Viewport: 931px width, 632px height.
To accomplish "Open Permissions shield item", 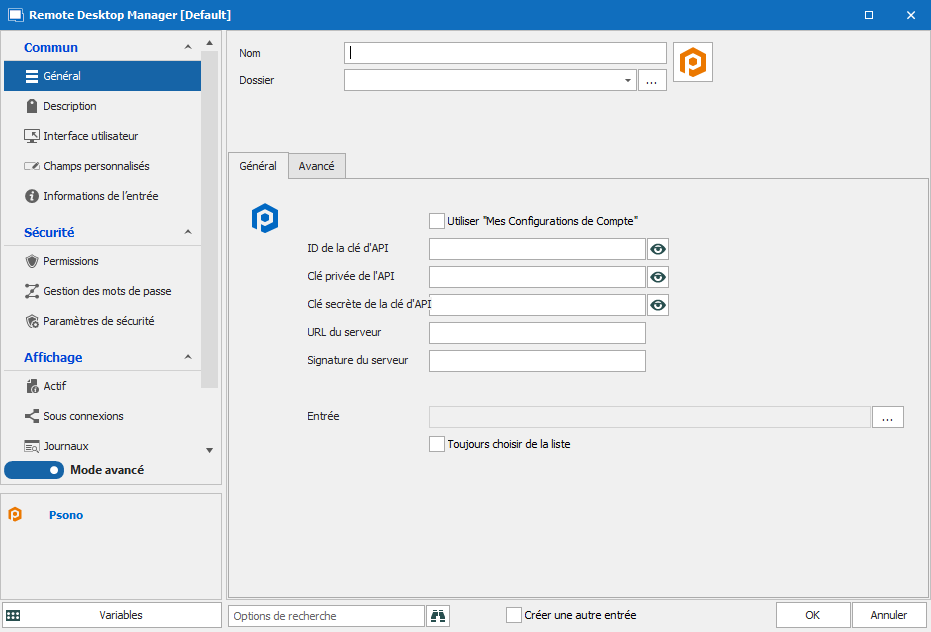I will pos(70,261).
